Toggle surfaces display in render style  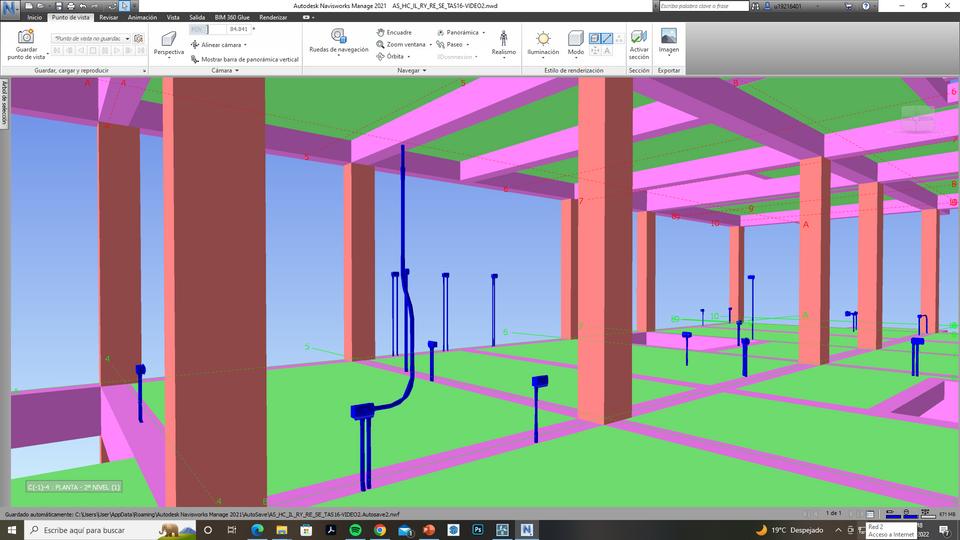pyautogui.click(x=595, y=38)
